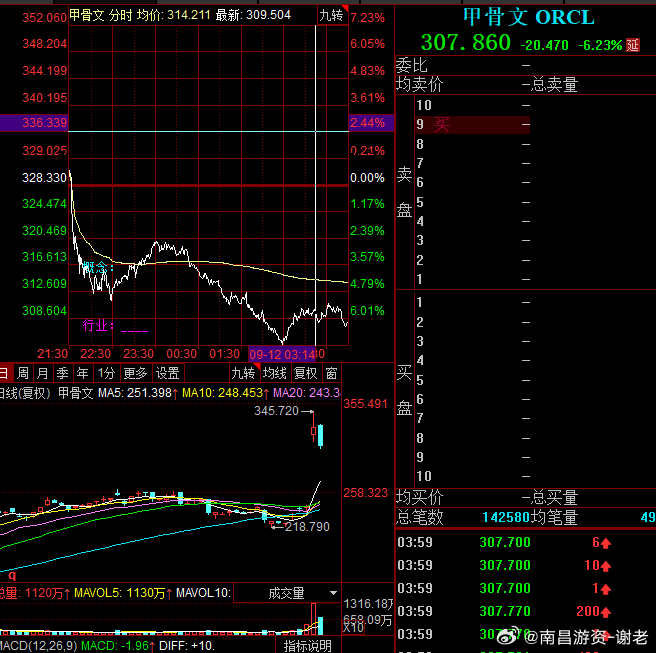This screenshot has width=656, height=653.
Task: Toggle the 复权 price adjustment option
Action: [x=306, y=373]
